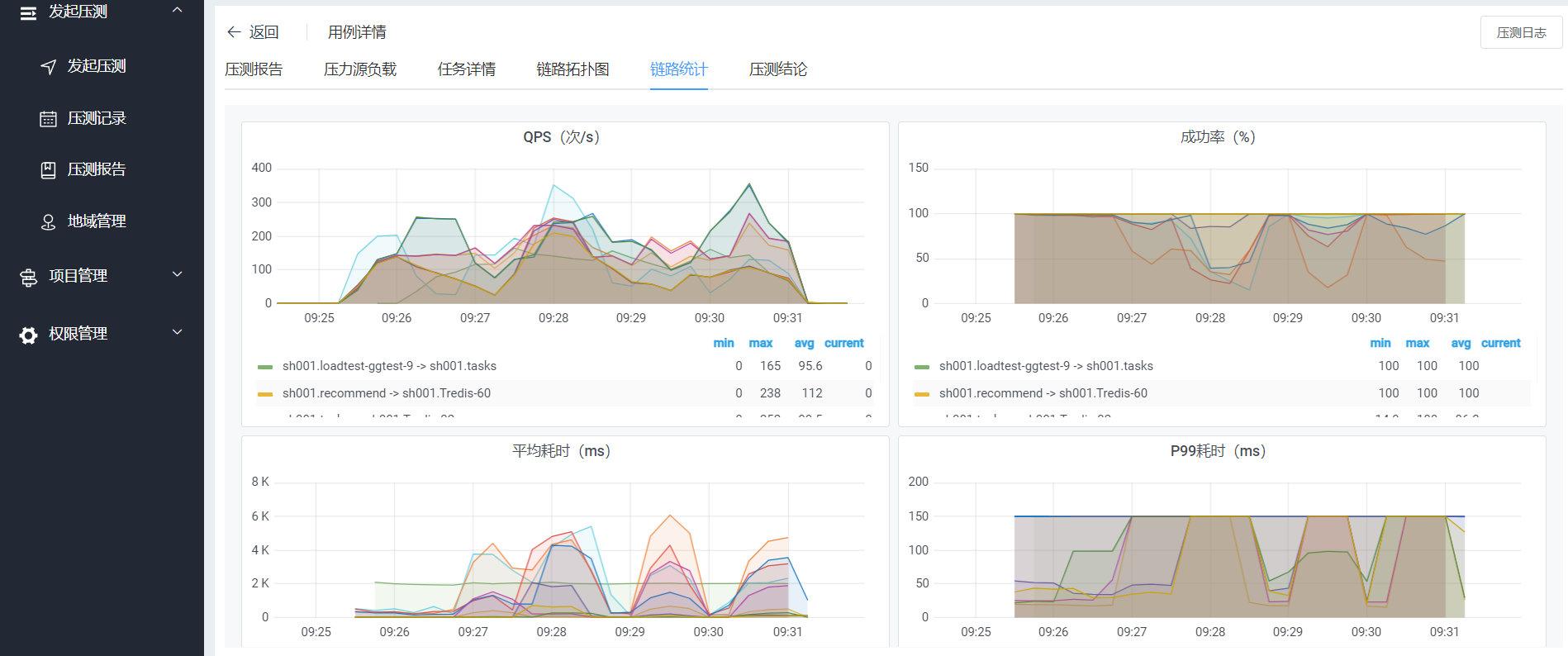Viewport: 1568px width, 656px height.
Task: Click the green legend swatch in the QPS panel
Action: 265,367
